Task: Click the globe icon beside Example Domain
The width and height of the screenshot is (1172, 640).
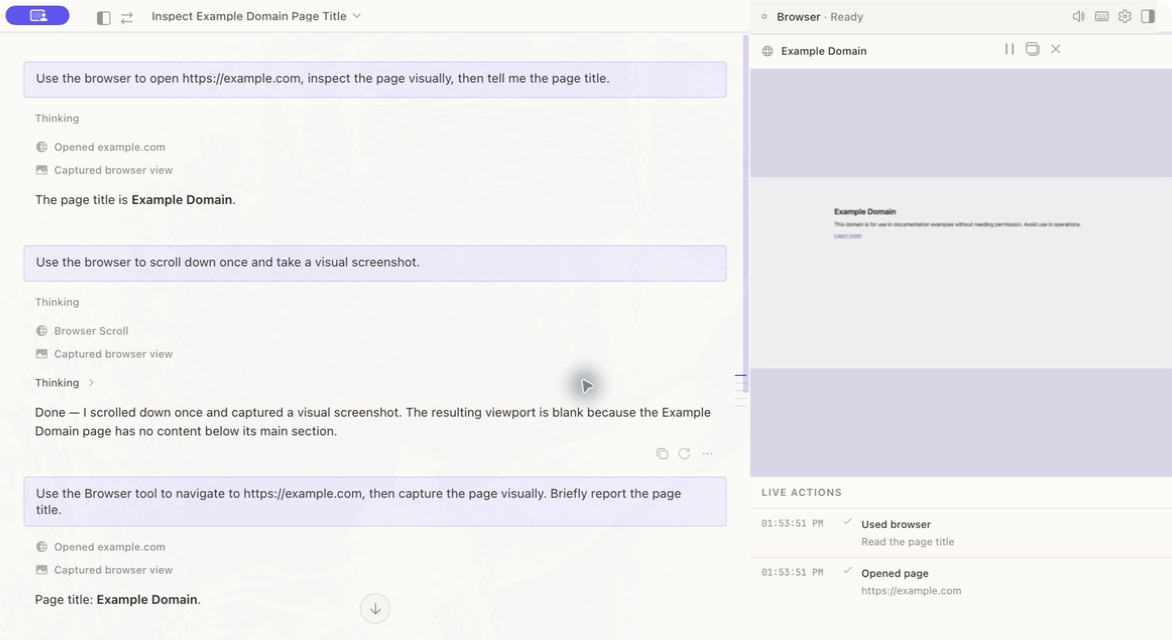Action: (x=768, y=51)
